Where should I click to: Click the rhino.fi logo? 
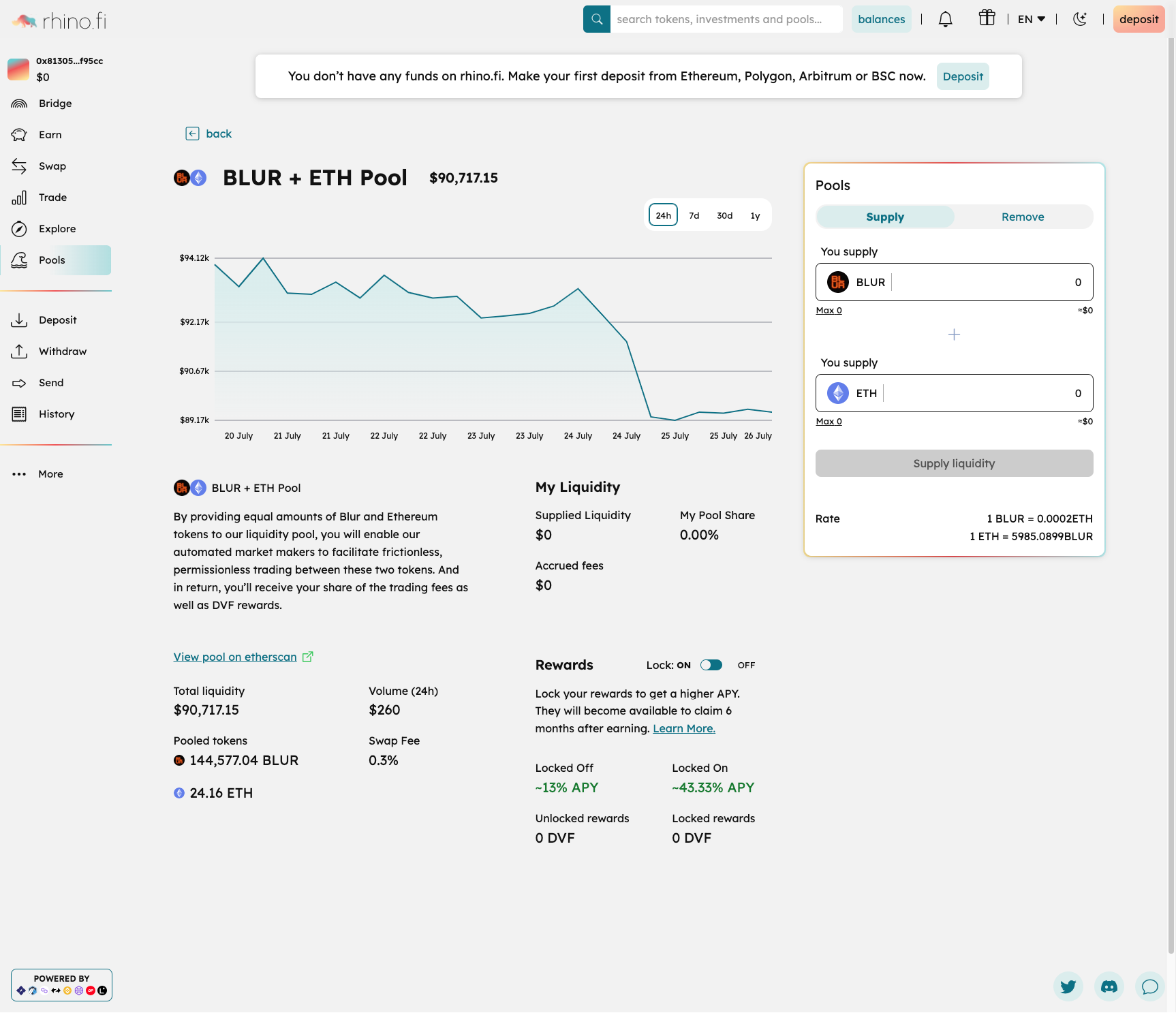(x=60, y=21)
